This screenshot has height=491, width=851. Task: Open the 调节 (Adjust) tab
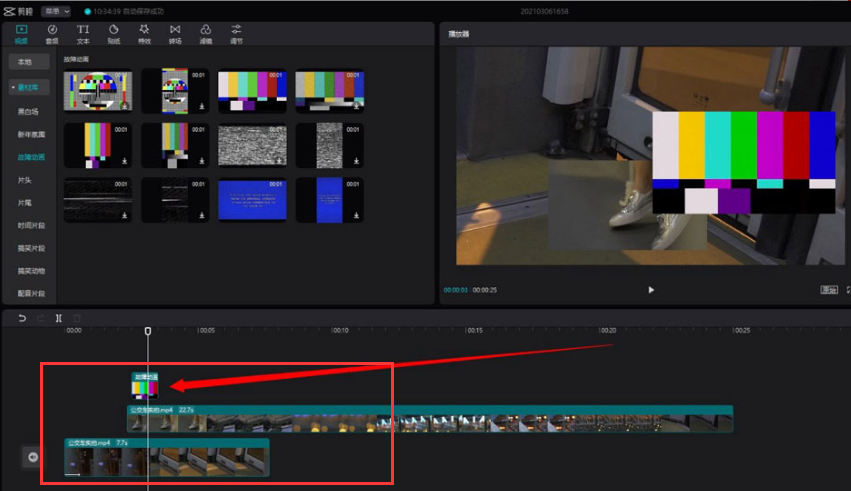click(236, 34)
